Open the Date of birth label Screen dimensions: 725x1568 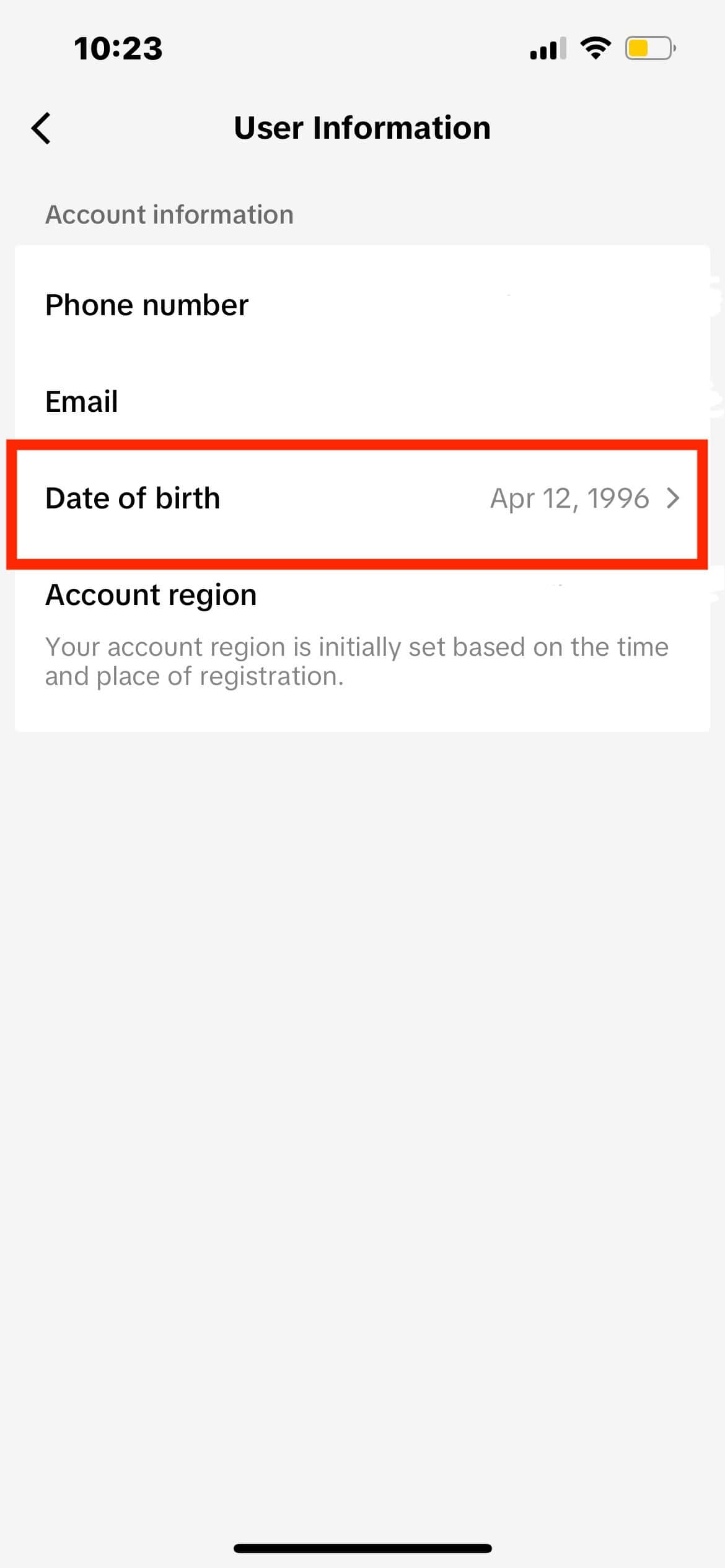coord(133,499)
